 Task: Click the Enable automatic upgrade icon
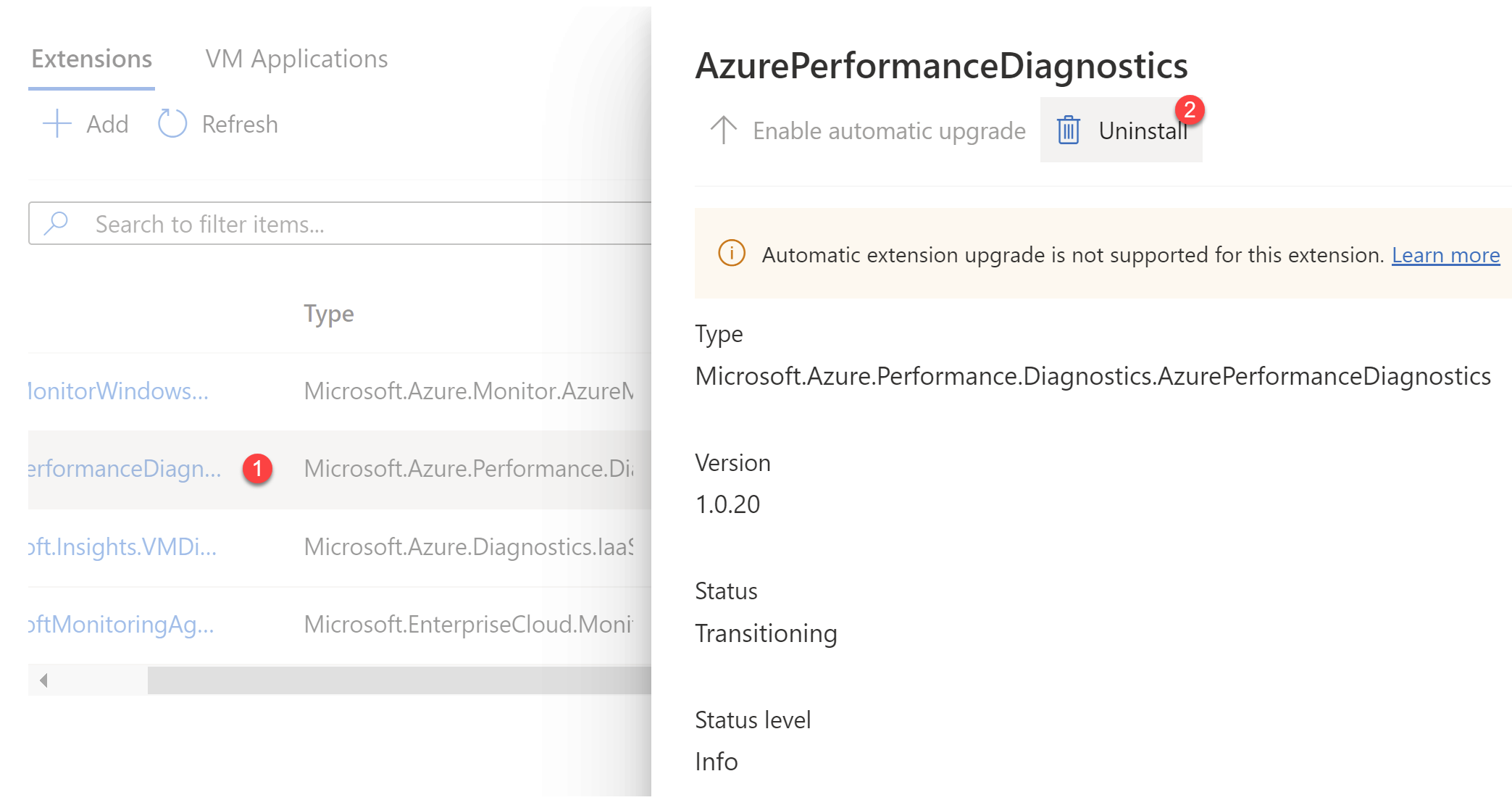722,131
